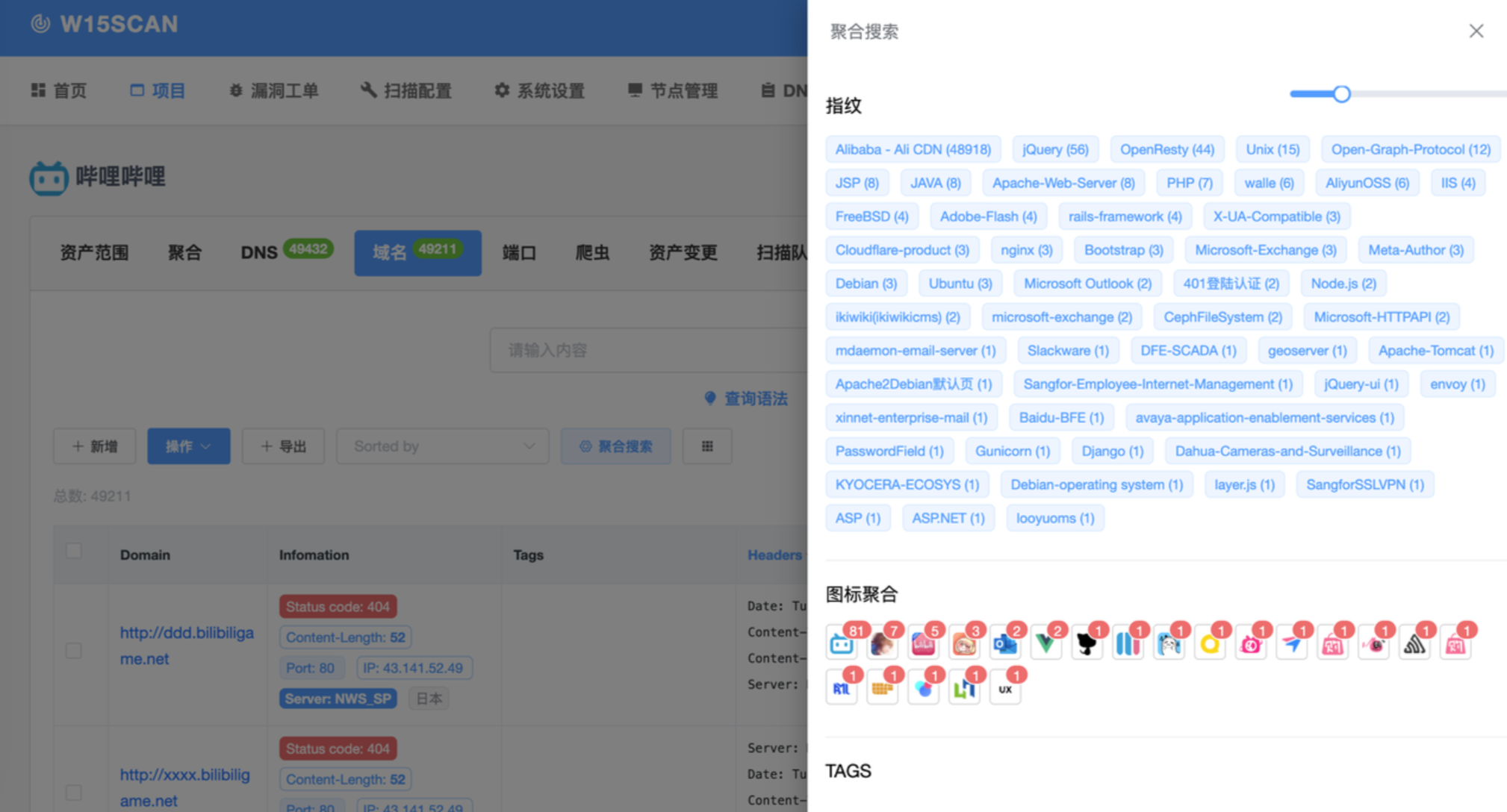Select the ASP.NET (1) fingerprint tag
1507x812 pixels.
tap(948, 518)
